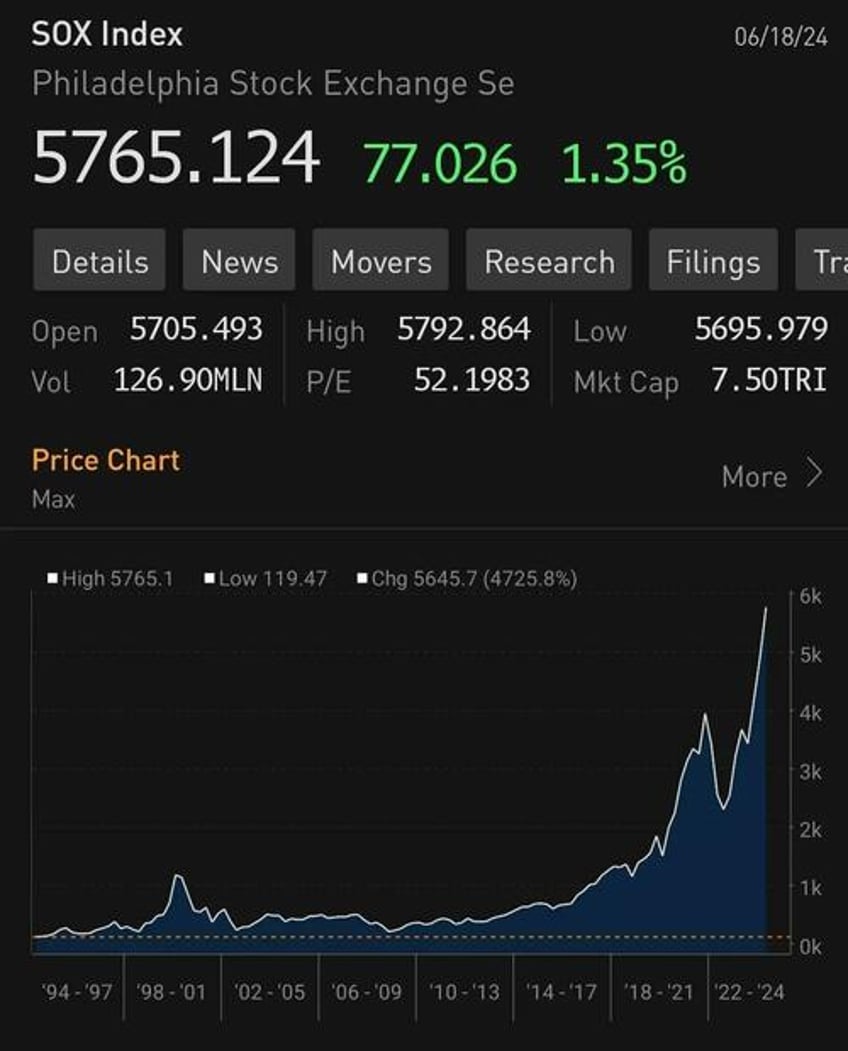This screenshot has height=1051, width=848.
Task: Tap the Open value 5705.493
Action: pos(196,329)
